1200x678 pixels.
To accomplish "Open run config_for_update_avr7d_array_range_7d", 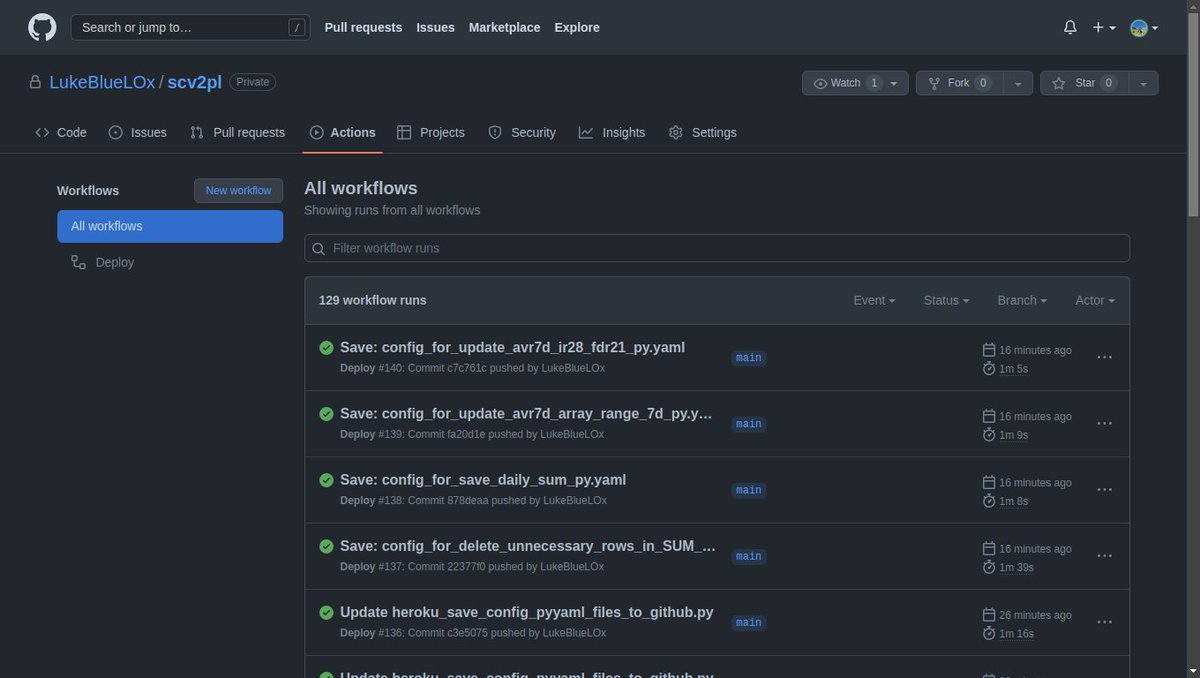I will [x=526, y=413].
